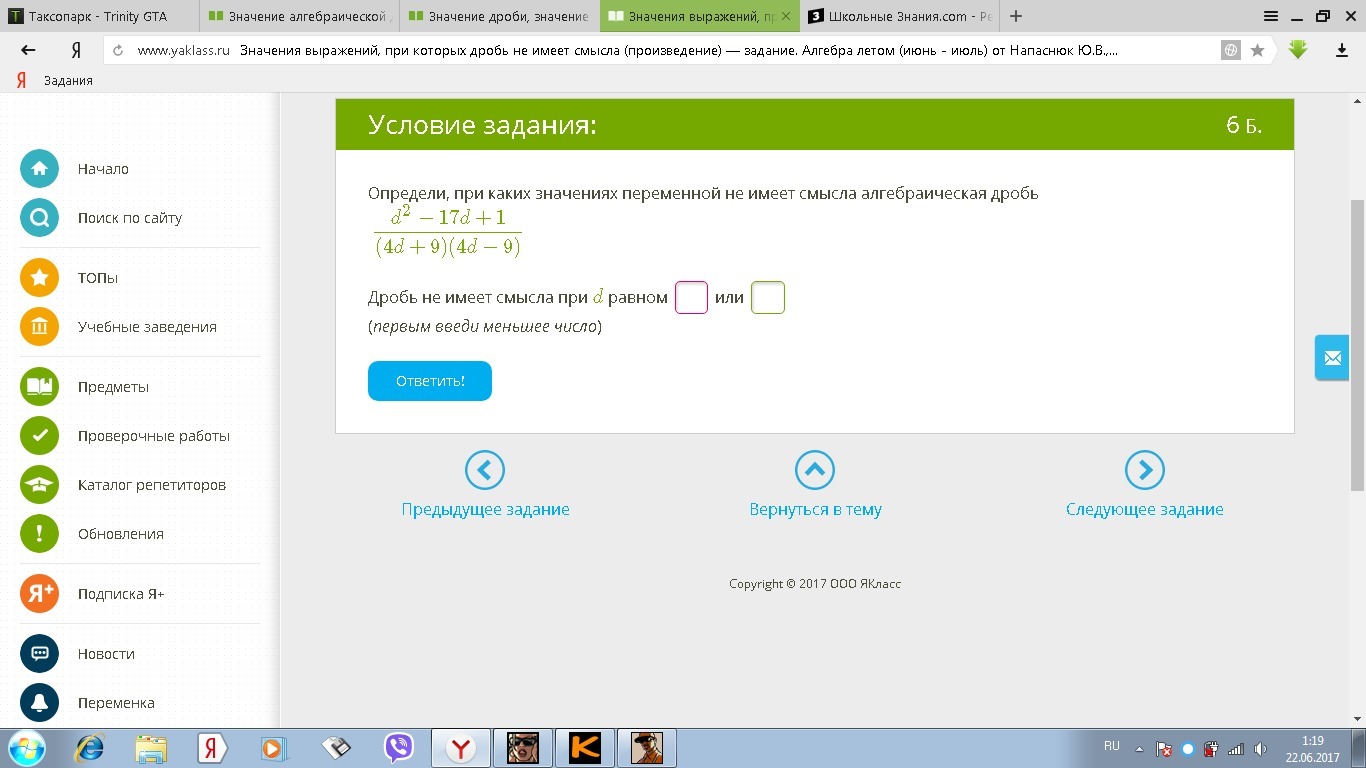Open the Windows Start button

[26, 748]
